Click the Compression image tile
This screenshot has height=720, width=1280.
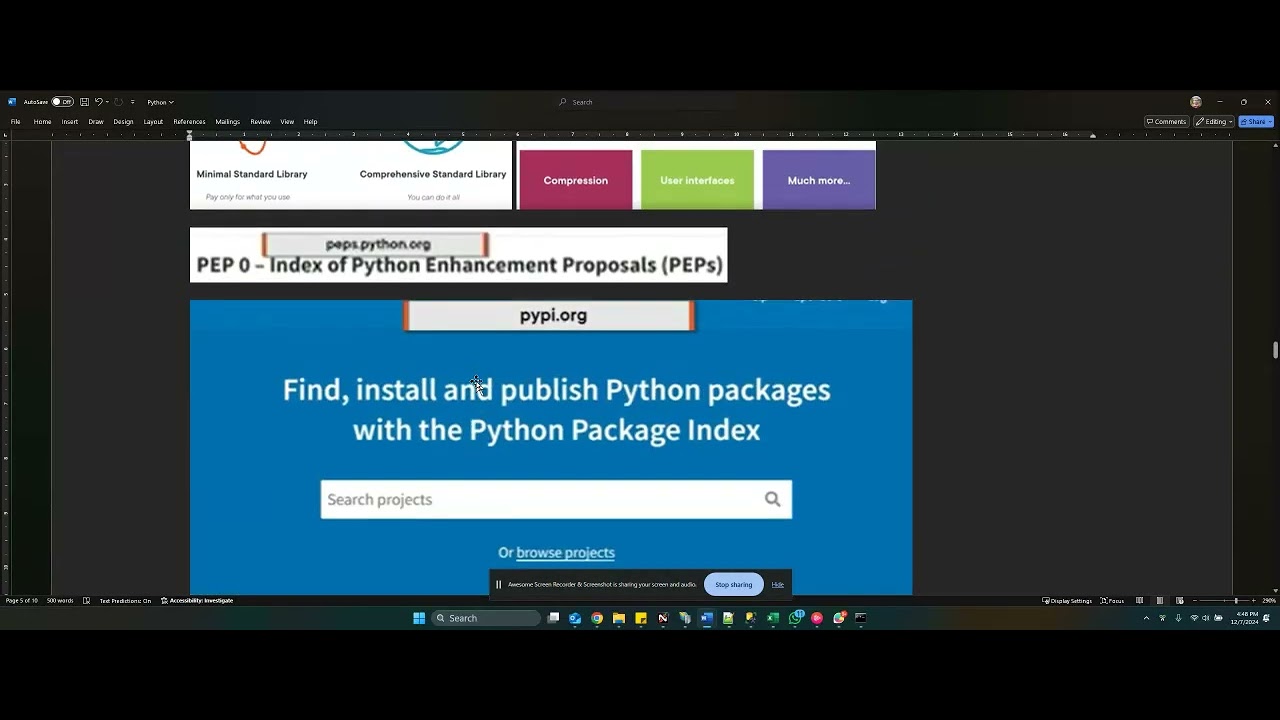pyautogui.click(x=575, y=180)
